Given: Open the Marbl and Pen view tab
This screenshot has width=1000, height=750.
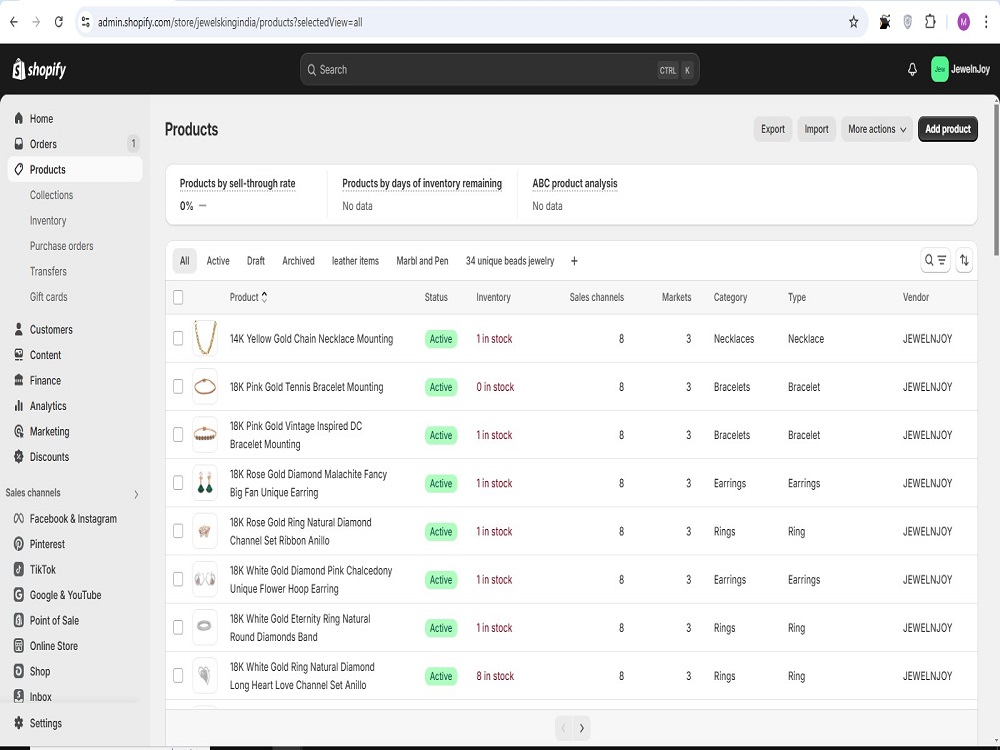Looking at the screenshot, I should pos(422,261).
